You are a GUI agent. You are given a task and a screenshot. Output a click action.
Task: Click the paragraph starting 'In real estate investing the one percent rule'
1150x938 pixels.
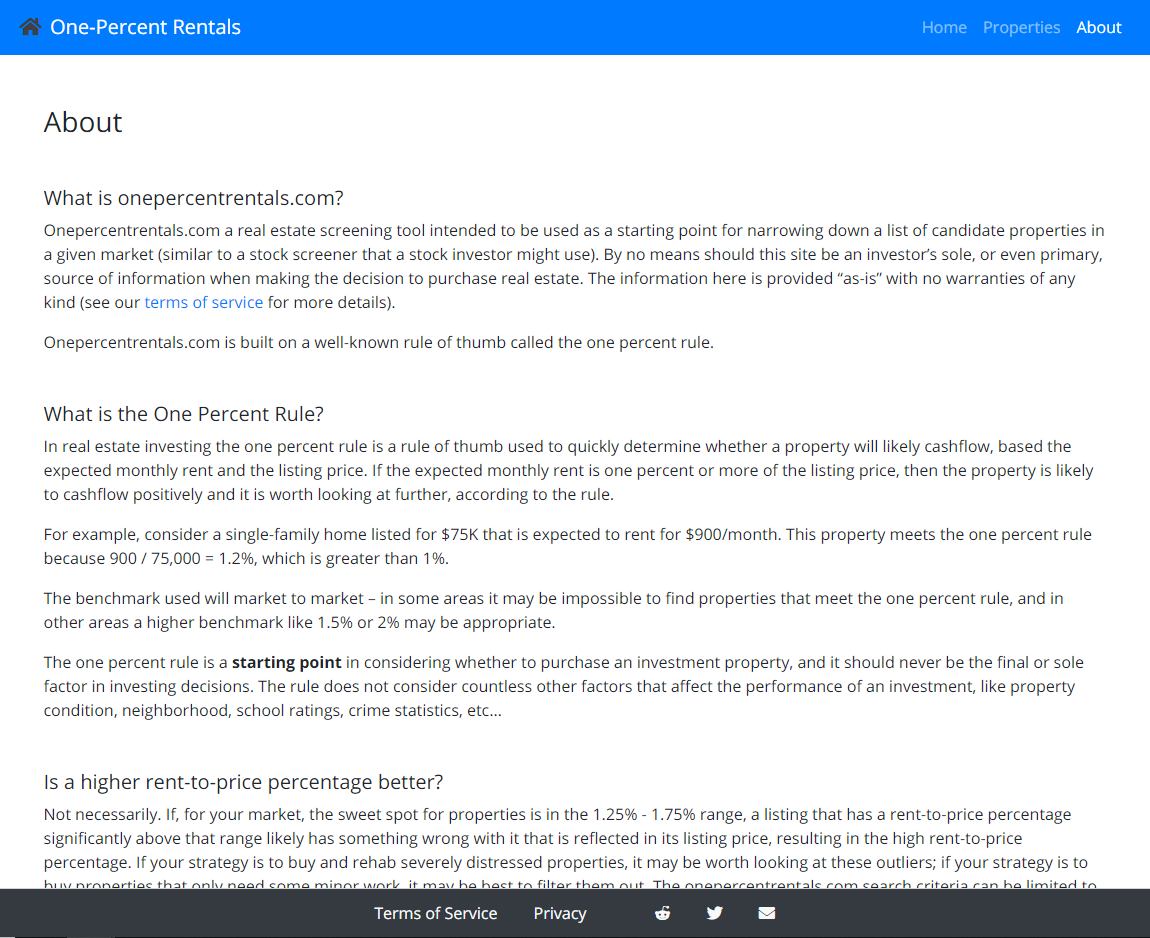coord(568,470)
